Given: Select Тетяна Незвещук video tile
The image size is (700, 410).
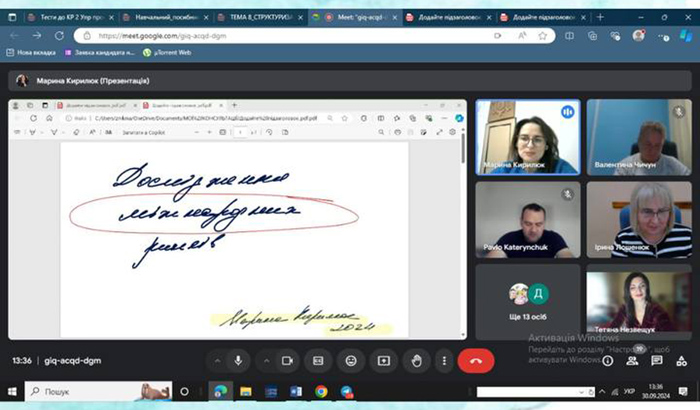Looking at the screenshot, I should [639, 302].
